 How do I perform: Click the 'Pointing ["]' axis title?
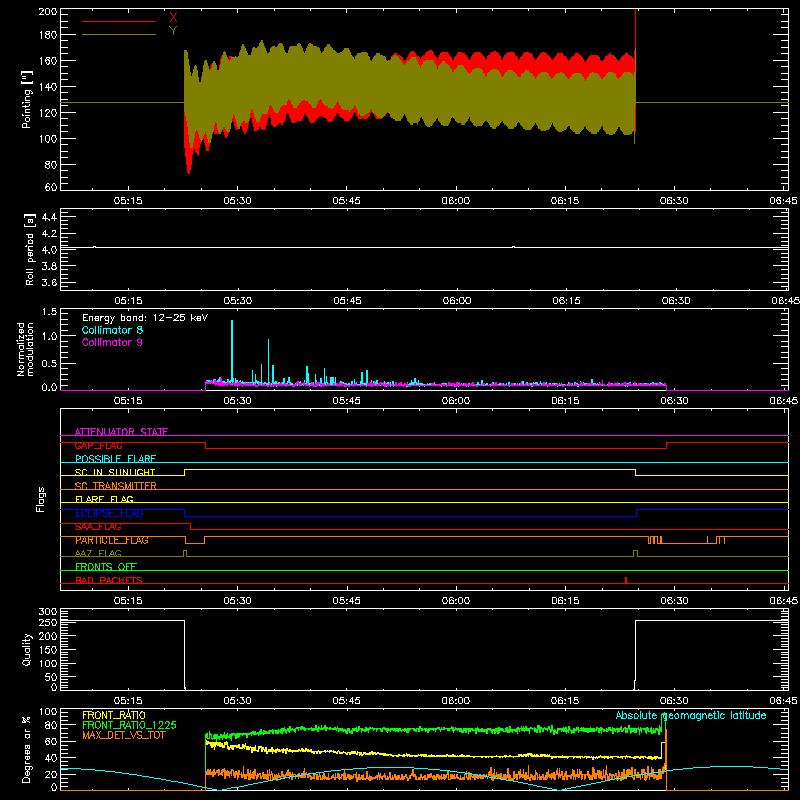pyautogui.click(x=27, y=99)
